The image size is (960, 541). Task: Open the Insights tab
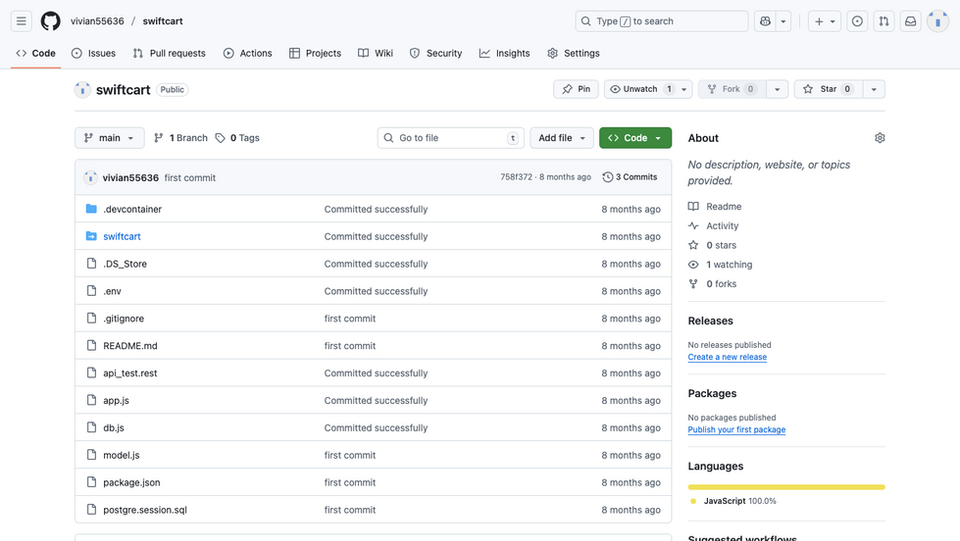point(504,53)
